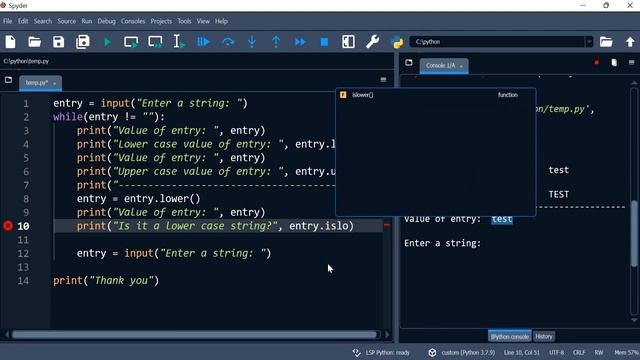Screen dimensions: 640x360
Task: Click custom (Python 3.7.9) interpreter status
Action: 462,353
